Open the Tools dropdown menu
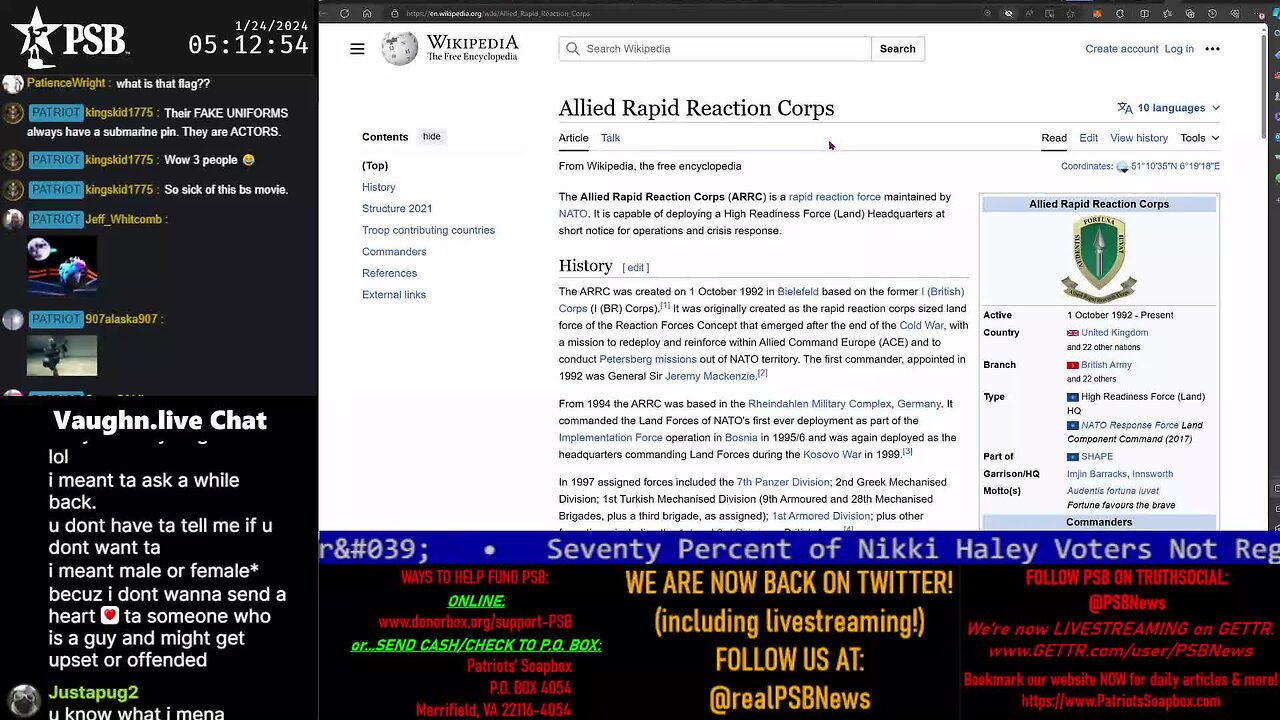The width and height of the screenshot is (1280, 720). coord(1199,138)
